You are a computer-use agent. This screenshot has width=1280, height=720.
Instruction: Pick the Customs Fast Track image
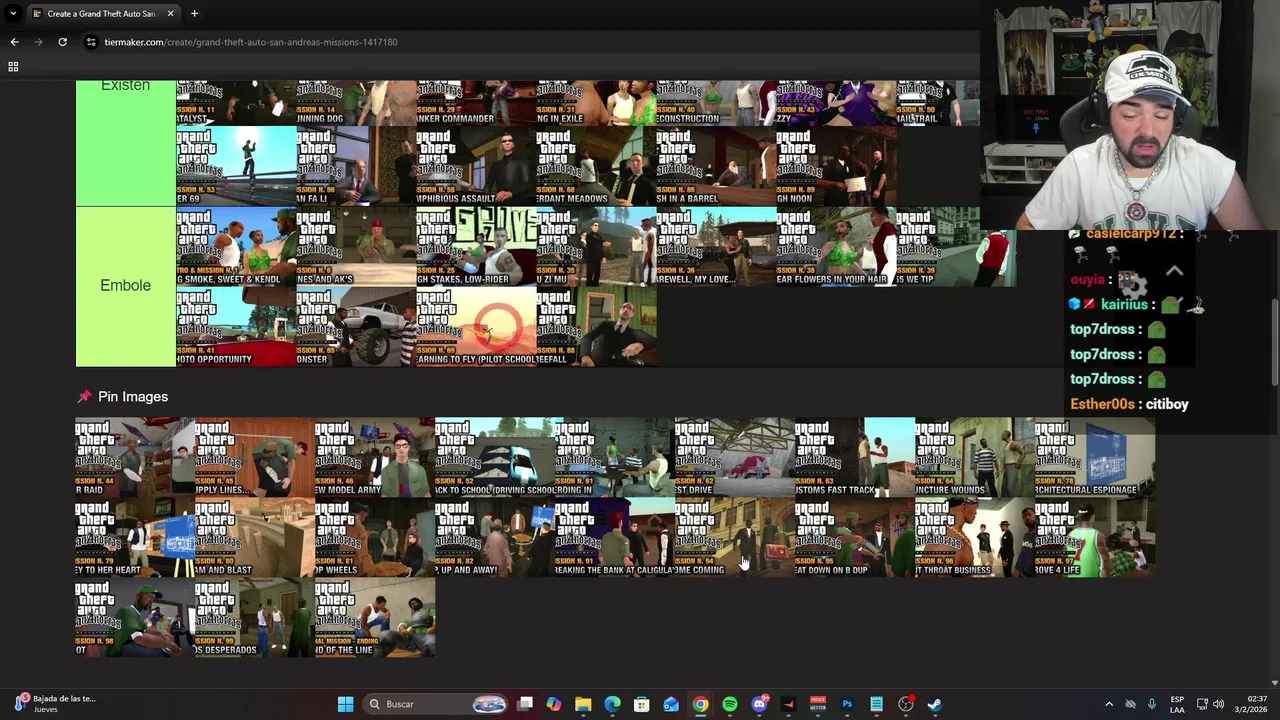pos(855,457)
